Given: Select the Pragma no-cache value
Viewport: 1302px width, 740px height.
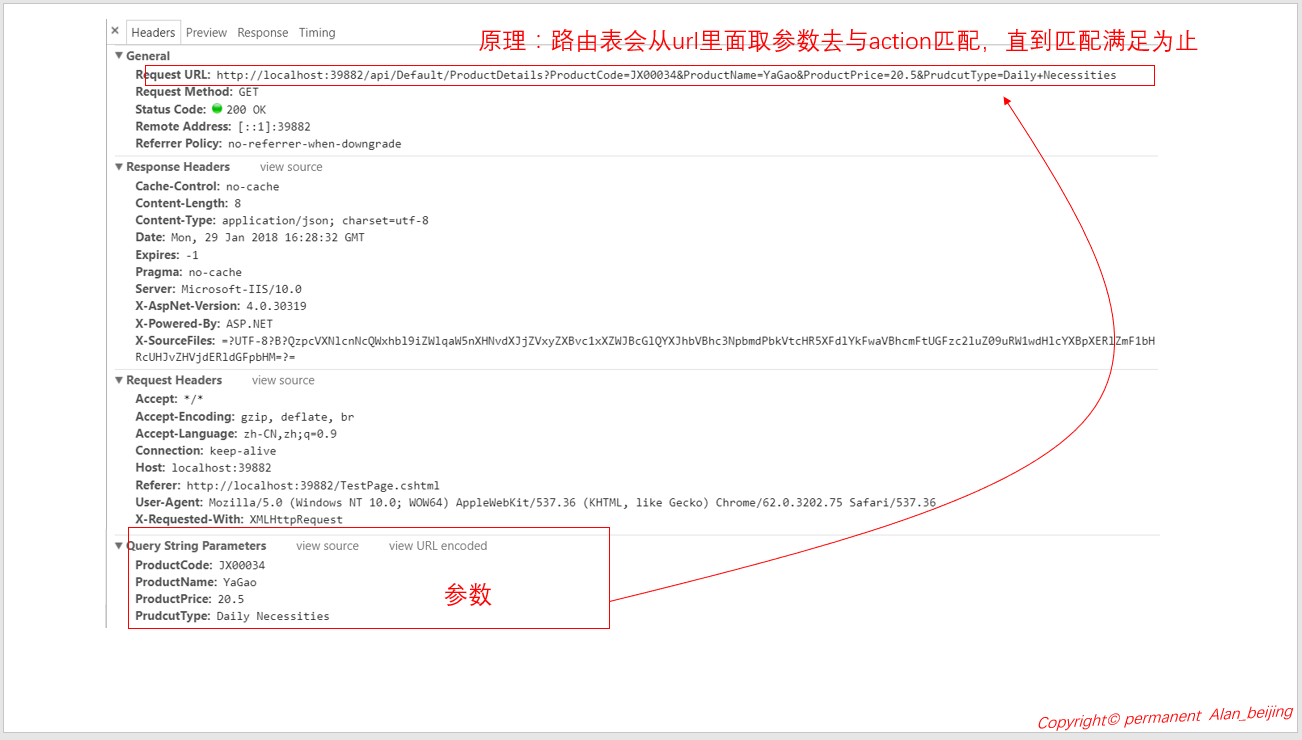Looking at the screenshot, I should click(x=215, y=272).
